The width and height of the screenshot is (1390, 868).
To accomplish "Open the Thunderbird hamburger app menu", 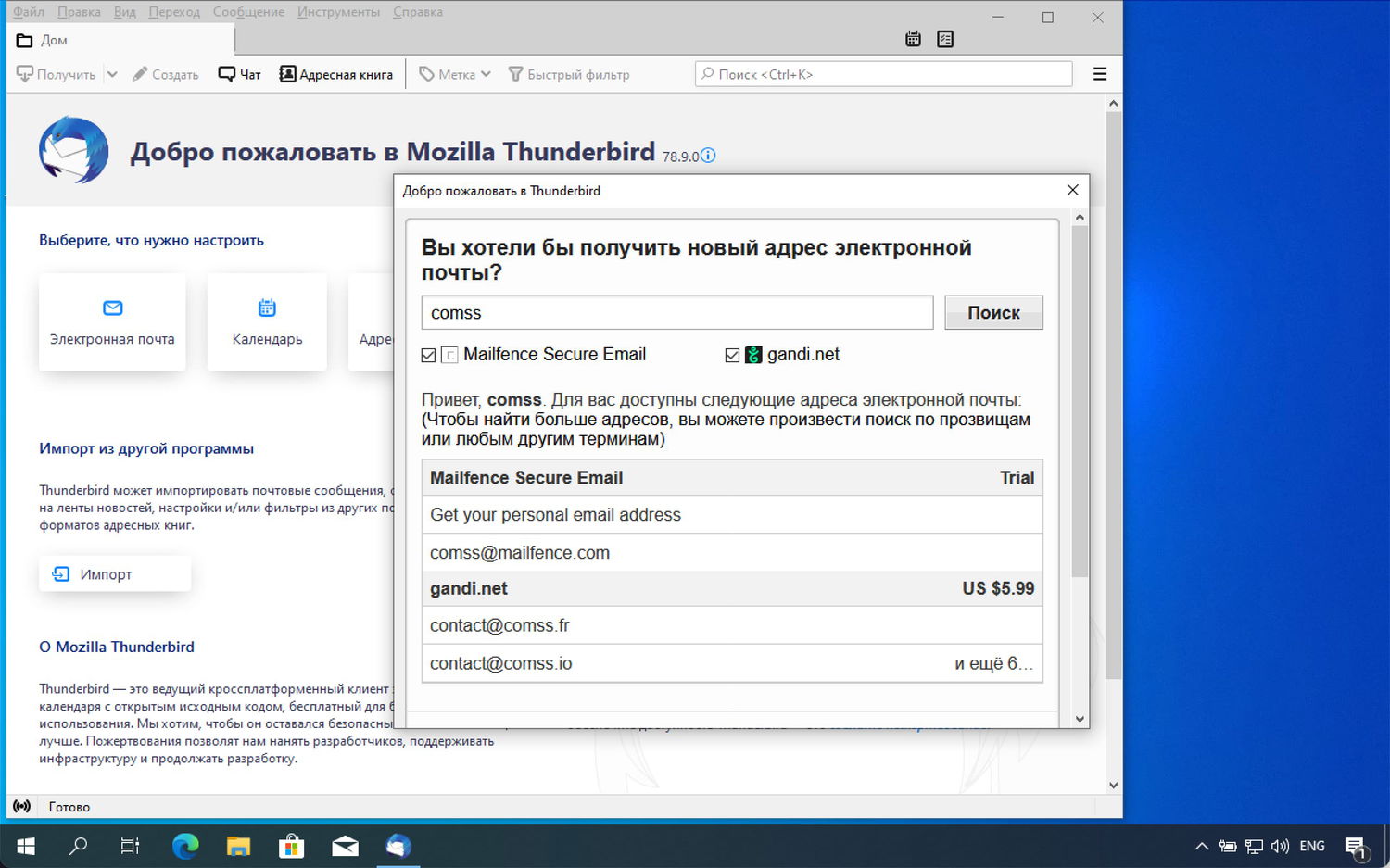I will [x=1100, y=74].
